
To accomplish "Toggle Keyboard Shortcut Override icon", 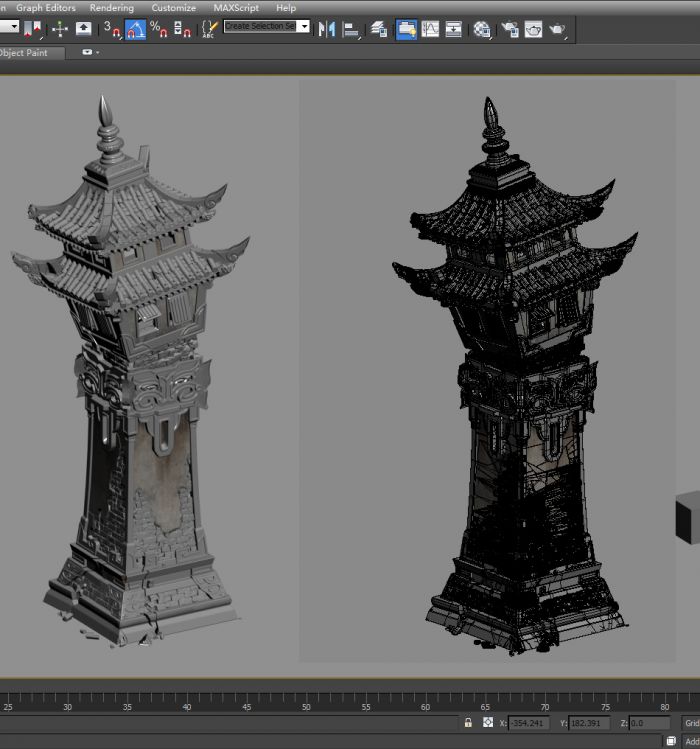I will pos(84,29).
